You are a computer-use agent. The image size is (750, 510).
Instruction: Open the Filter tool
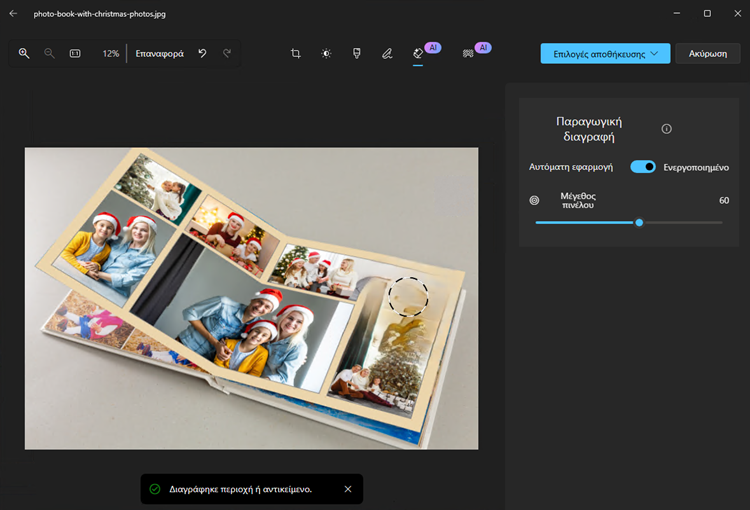coord(357,53)
